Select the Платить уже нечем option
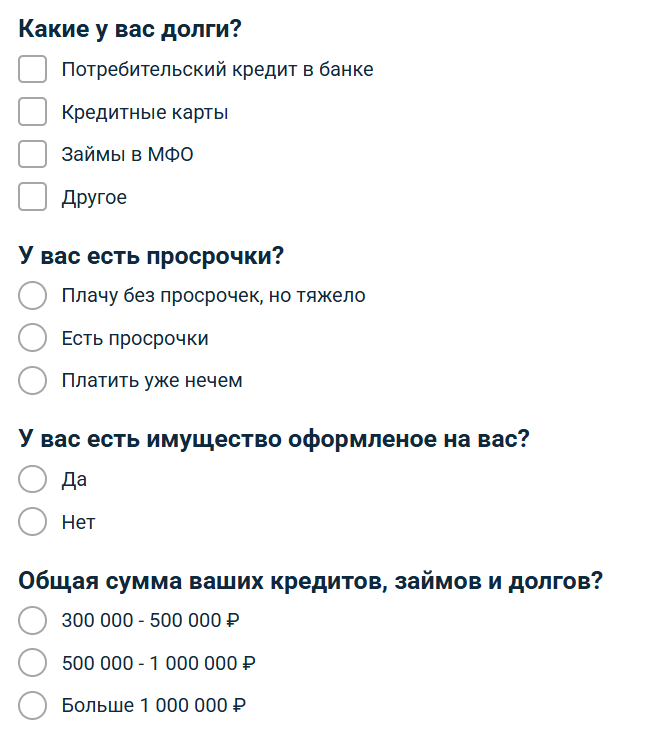 pyautogui.click(x=32, y=380)
